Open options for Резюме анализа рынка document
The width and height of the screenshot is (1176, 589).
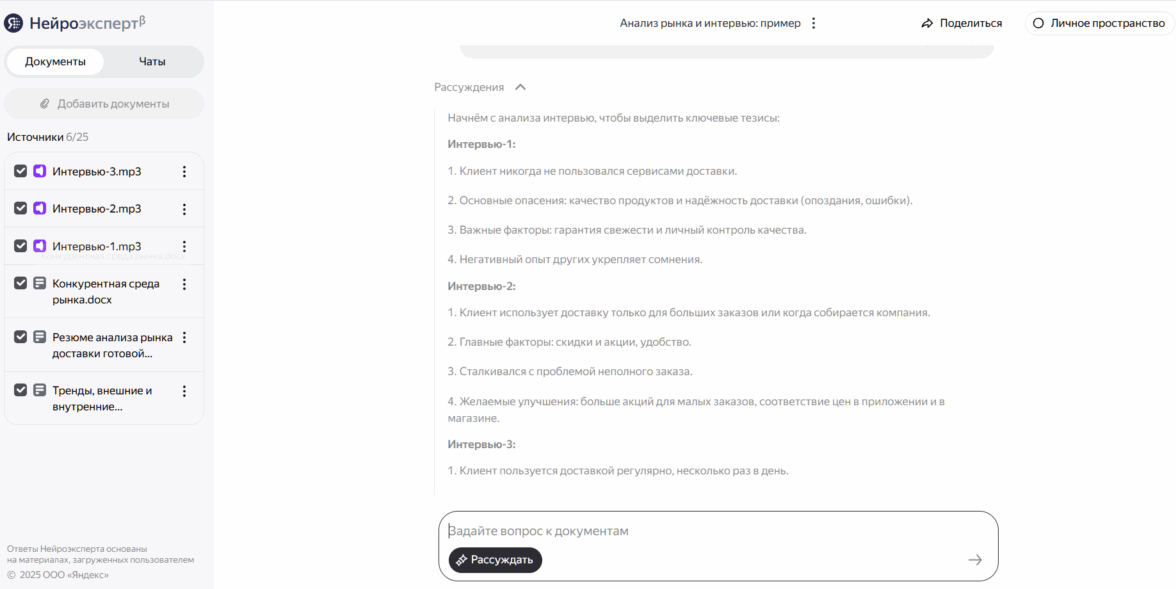click(x=184, y=337)
